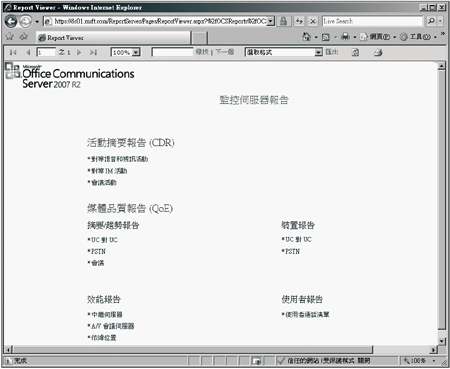Click the trusted sites security zone indicator
Viewport: 450px width, 369px height.
tap(324, 361)
